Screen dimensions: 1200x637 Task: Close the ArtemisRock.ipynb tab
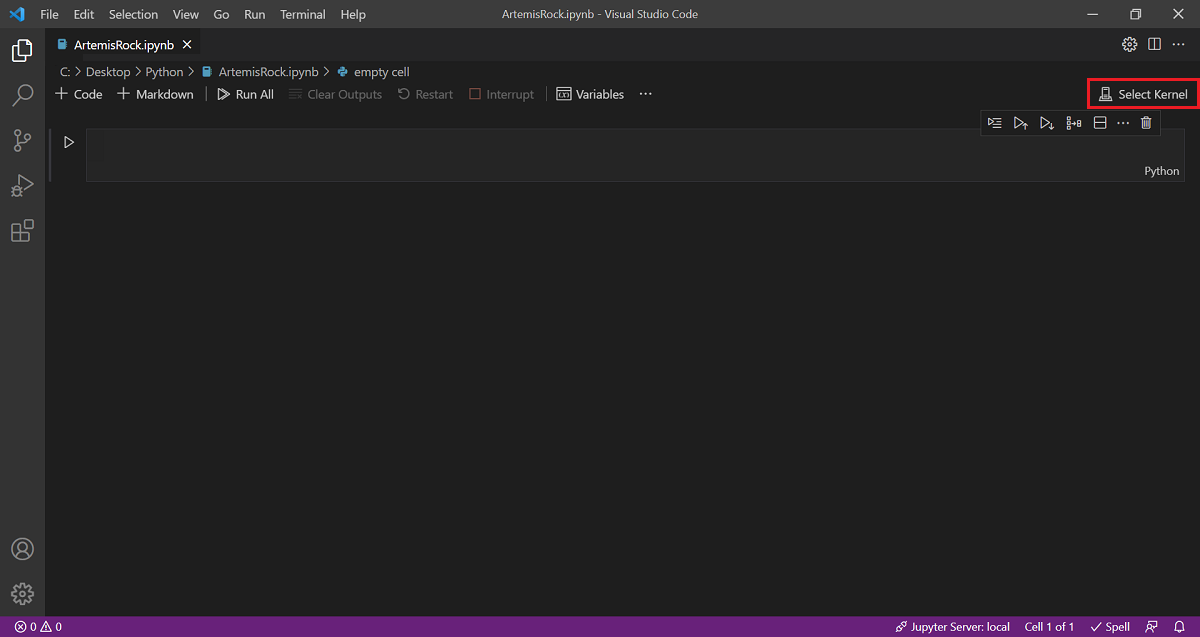click(187, 45)
